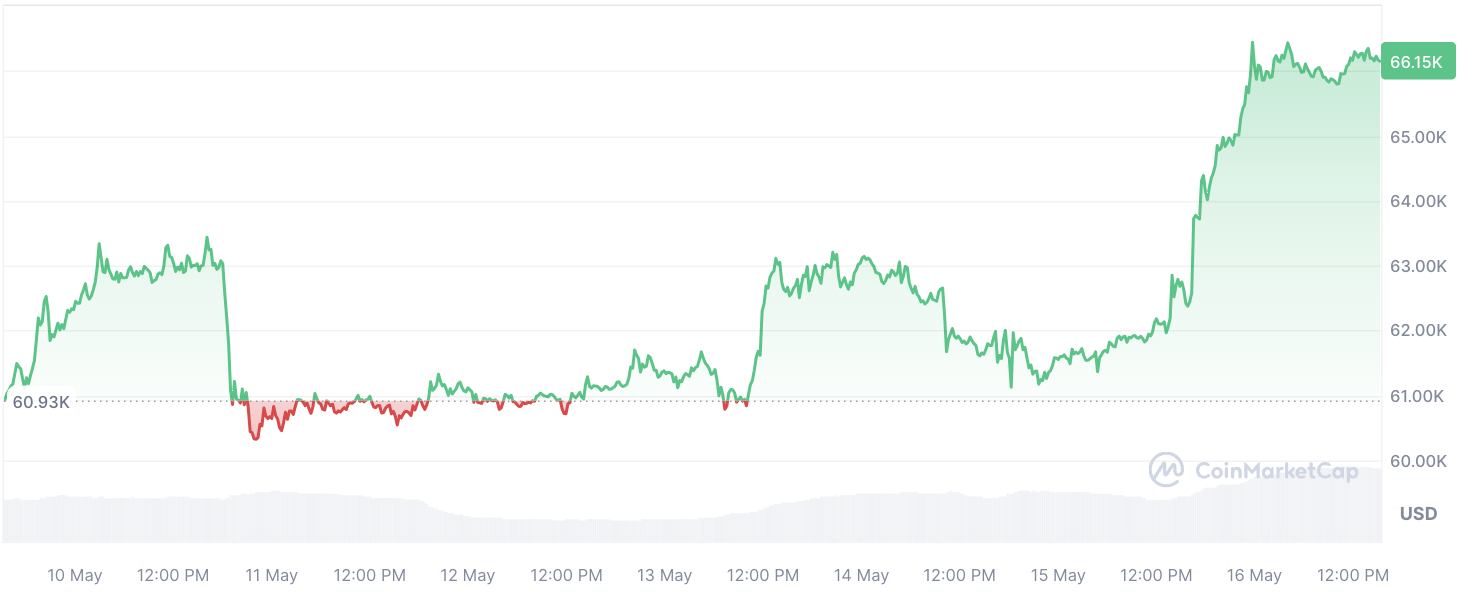This screenshot has height=594, width=1466.
Task: Select the 65.00K price axis label
Action: coord(1418,136)
